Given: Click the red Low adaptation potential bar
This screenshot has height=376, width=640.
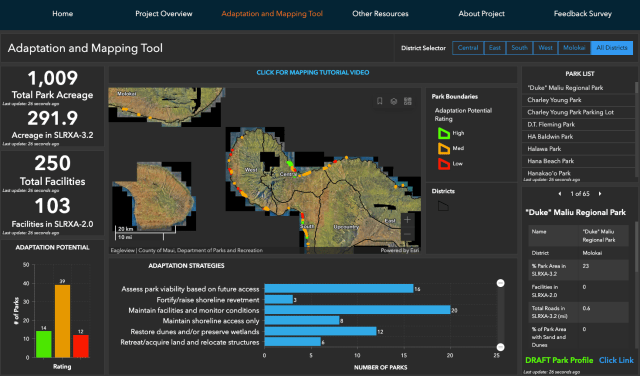Looking at the screenshot, I should (81, 346).
